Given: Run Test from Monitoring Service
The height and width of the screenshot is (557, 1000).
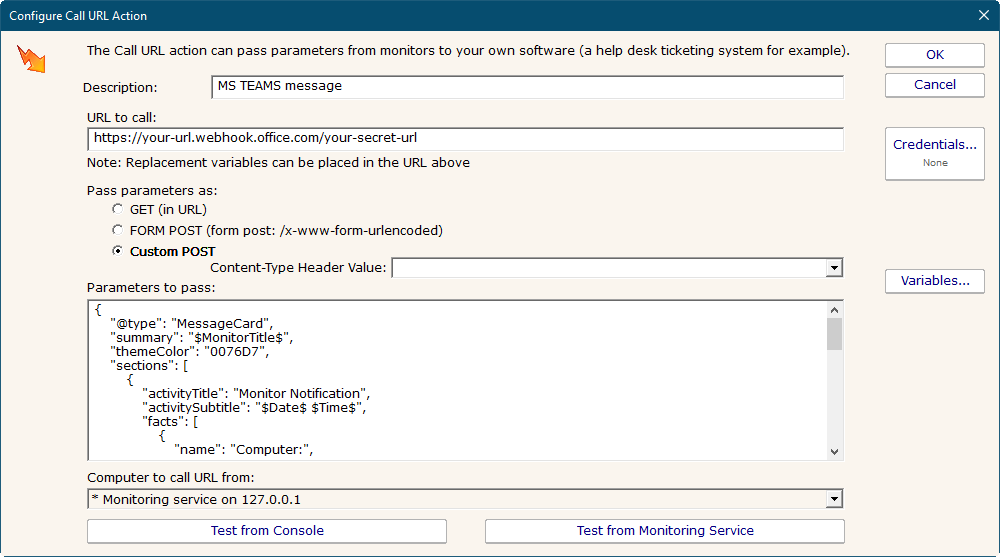Looking at the screenshot, I should point(665,531).
